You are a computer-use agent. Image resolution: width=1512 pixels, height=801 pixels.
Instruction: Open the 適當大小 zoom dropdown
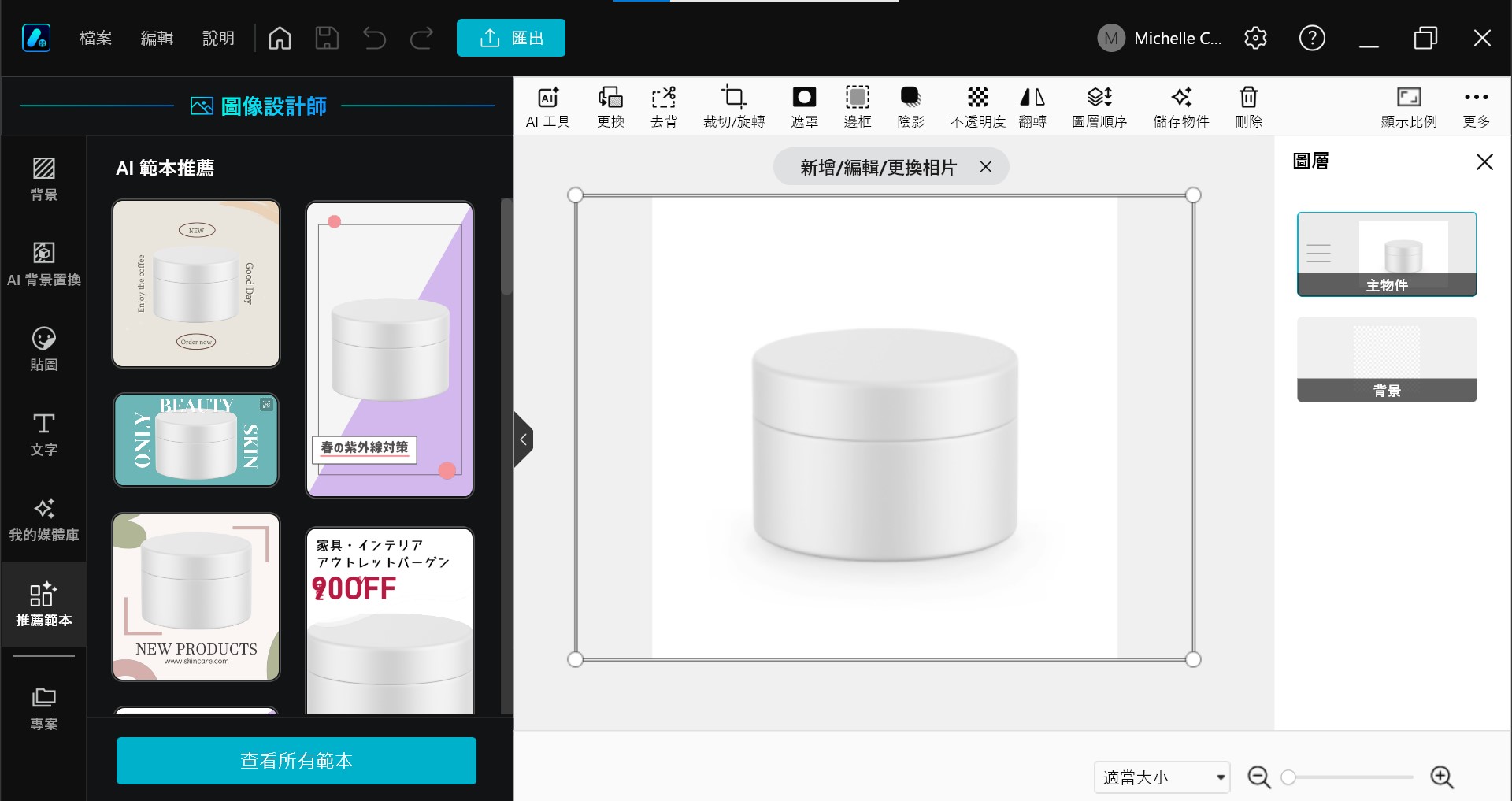pos(1162,777)
